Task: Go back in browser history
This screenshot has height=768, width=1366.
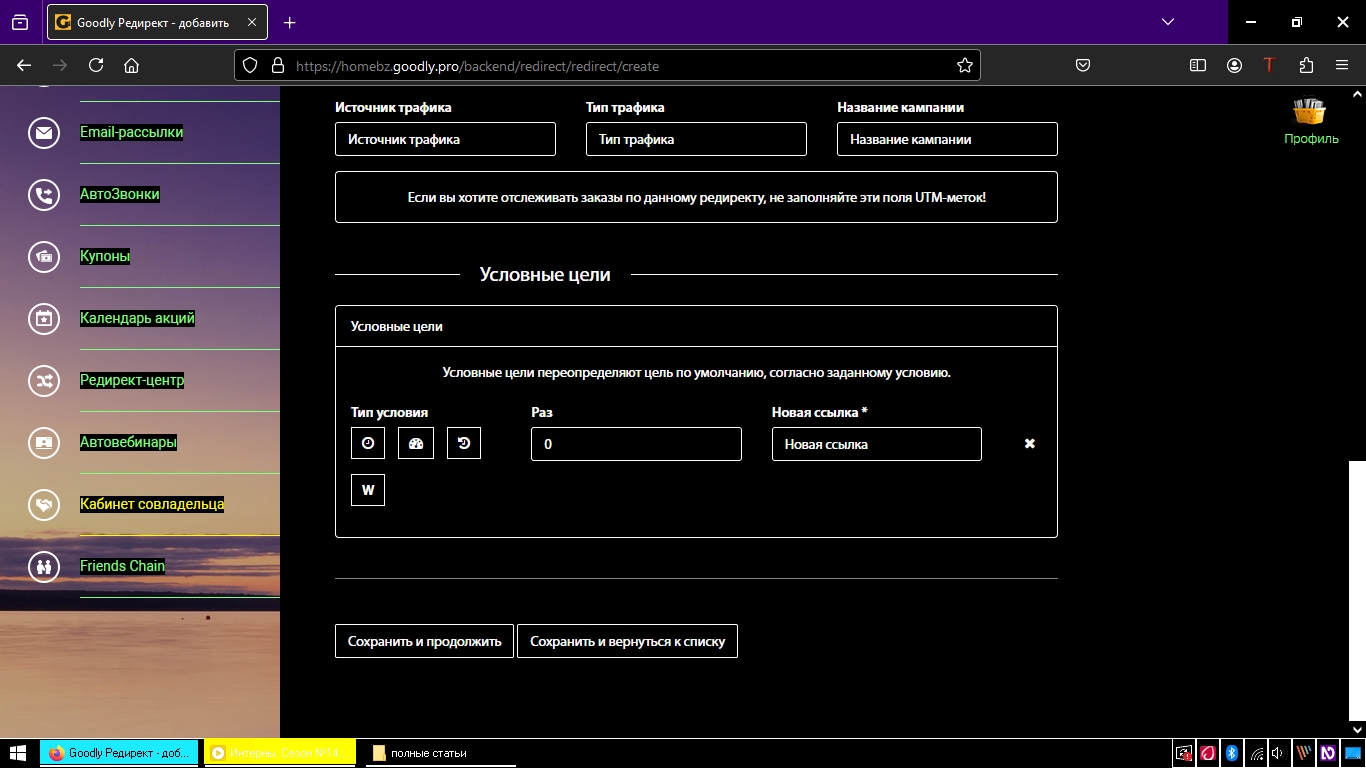Action: pyautogui.click(x=24, y=65)
